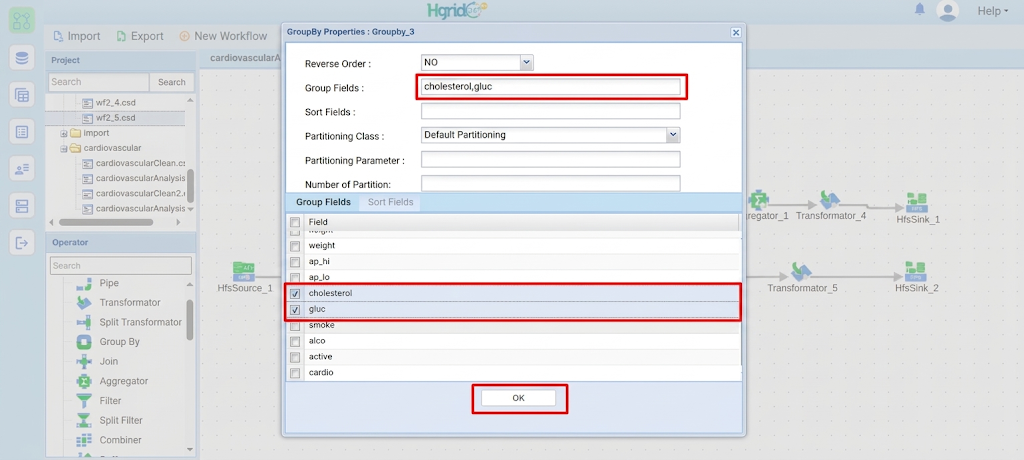Open the Help menu dropdown
The width and height of the screenshot is (1024, 460).
992,10
